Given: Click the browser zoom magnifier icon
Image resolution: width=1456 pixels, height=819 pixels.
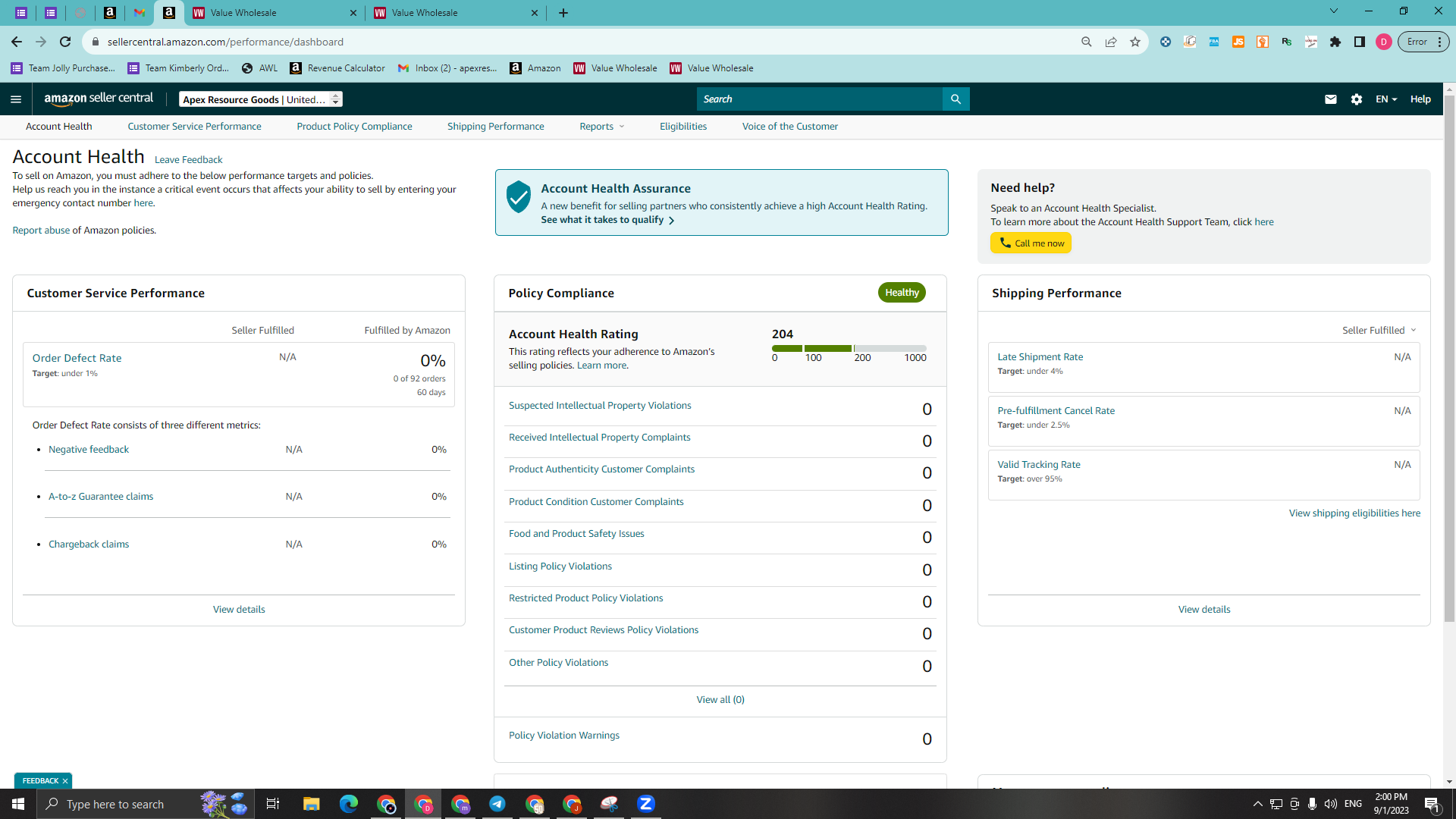Looking at the screenshot, I should click(1087, 42).
